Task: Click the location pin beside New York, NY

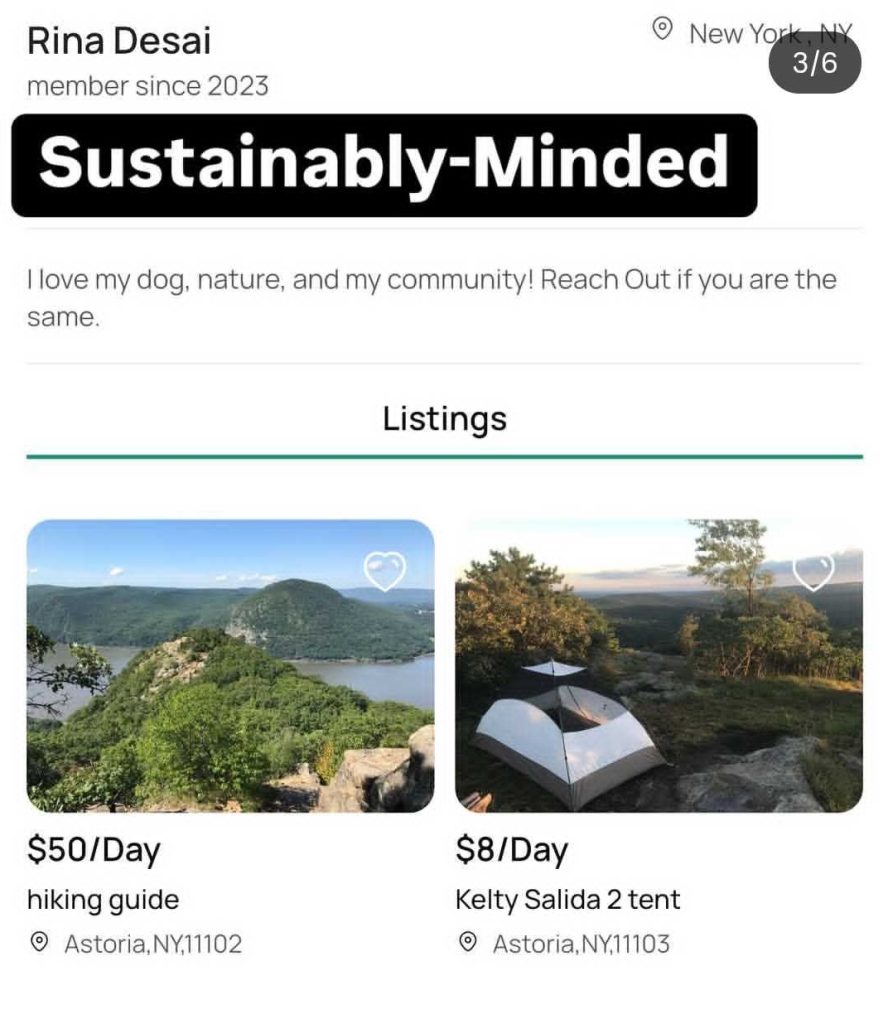Action: coord(662,30)
